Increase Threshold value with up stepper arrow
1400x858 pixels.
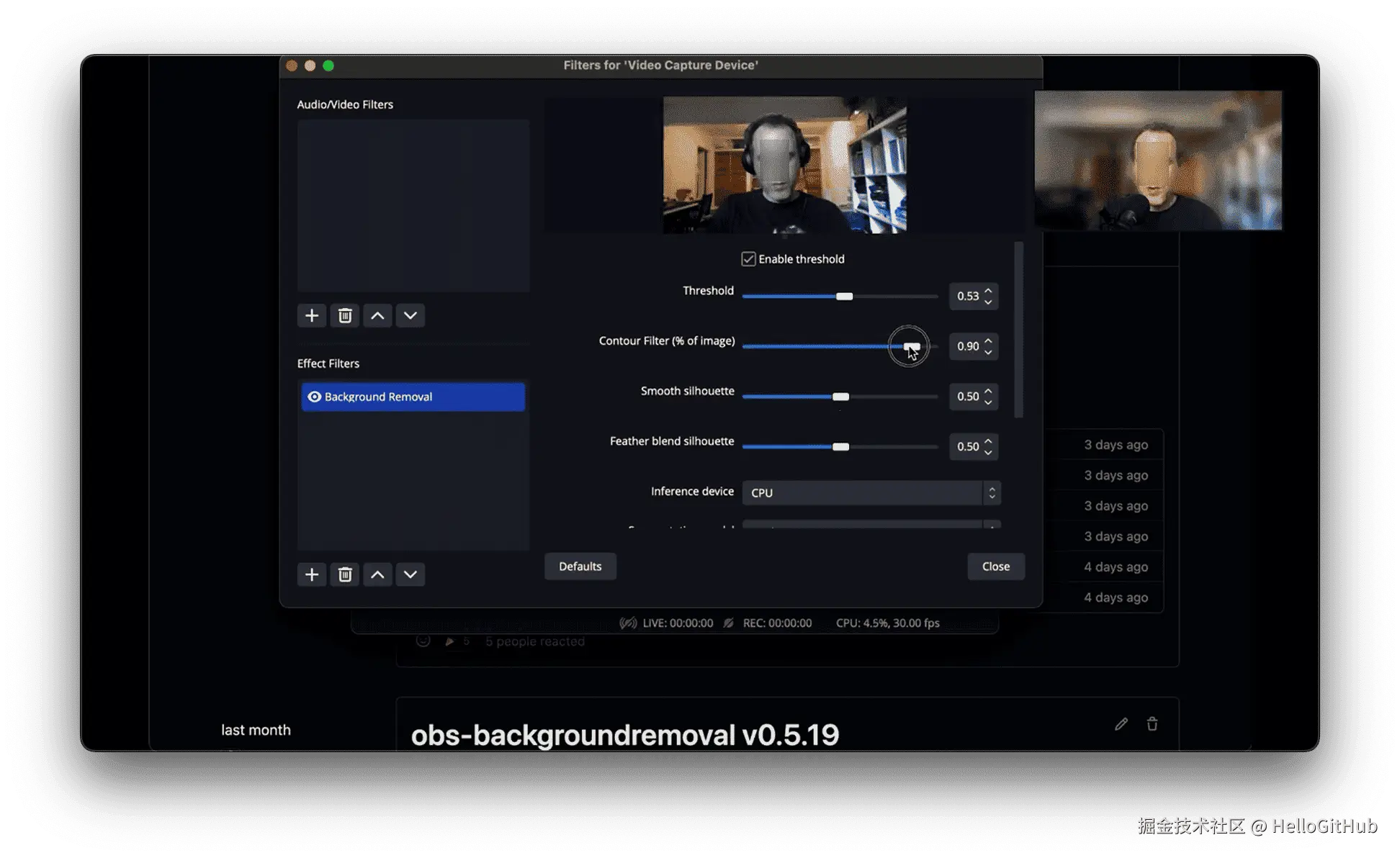[988, 291]
